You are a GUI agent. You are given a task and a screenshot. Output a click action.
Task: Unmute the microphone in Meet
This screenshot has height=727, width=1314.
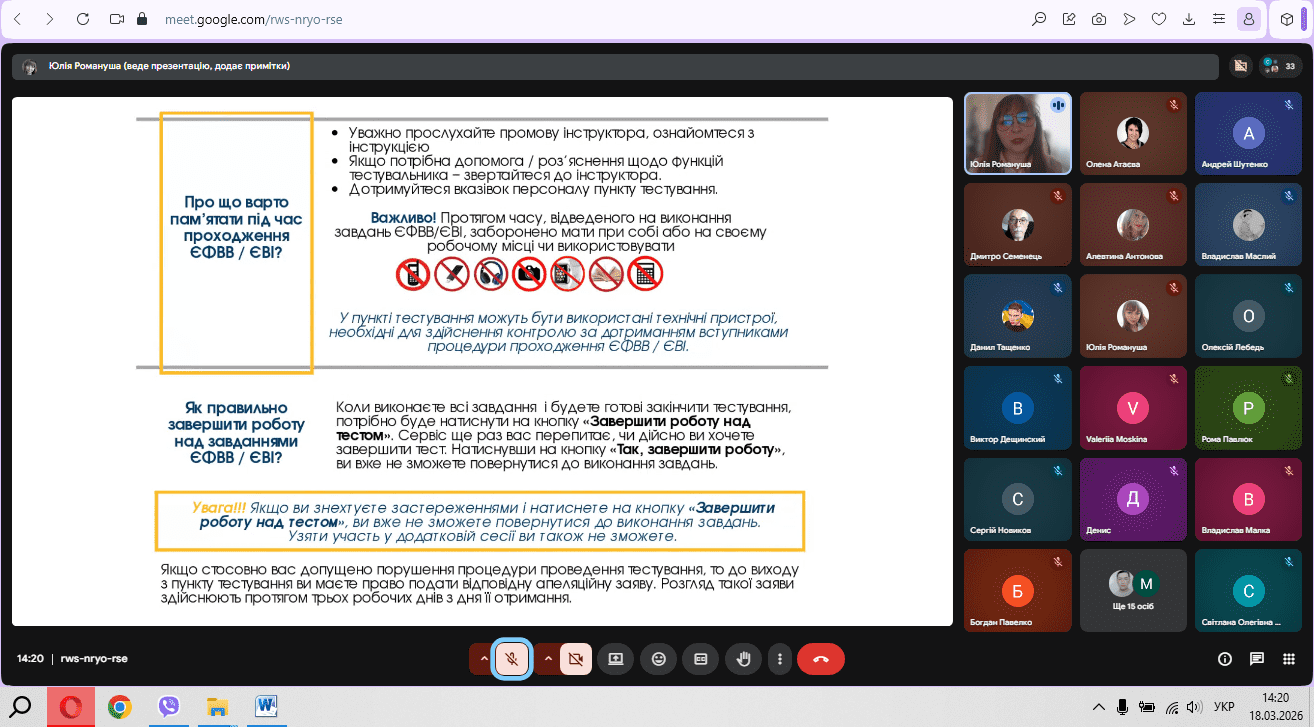[512, 659]
